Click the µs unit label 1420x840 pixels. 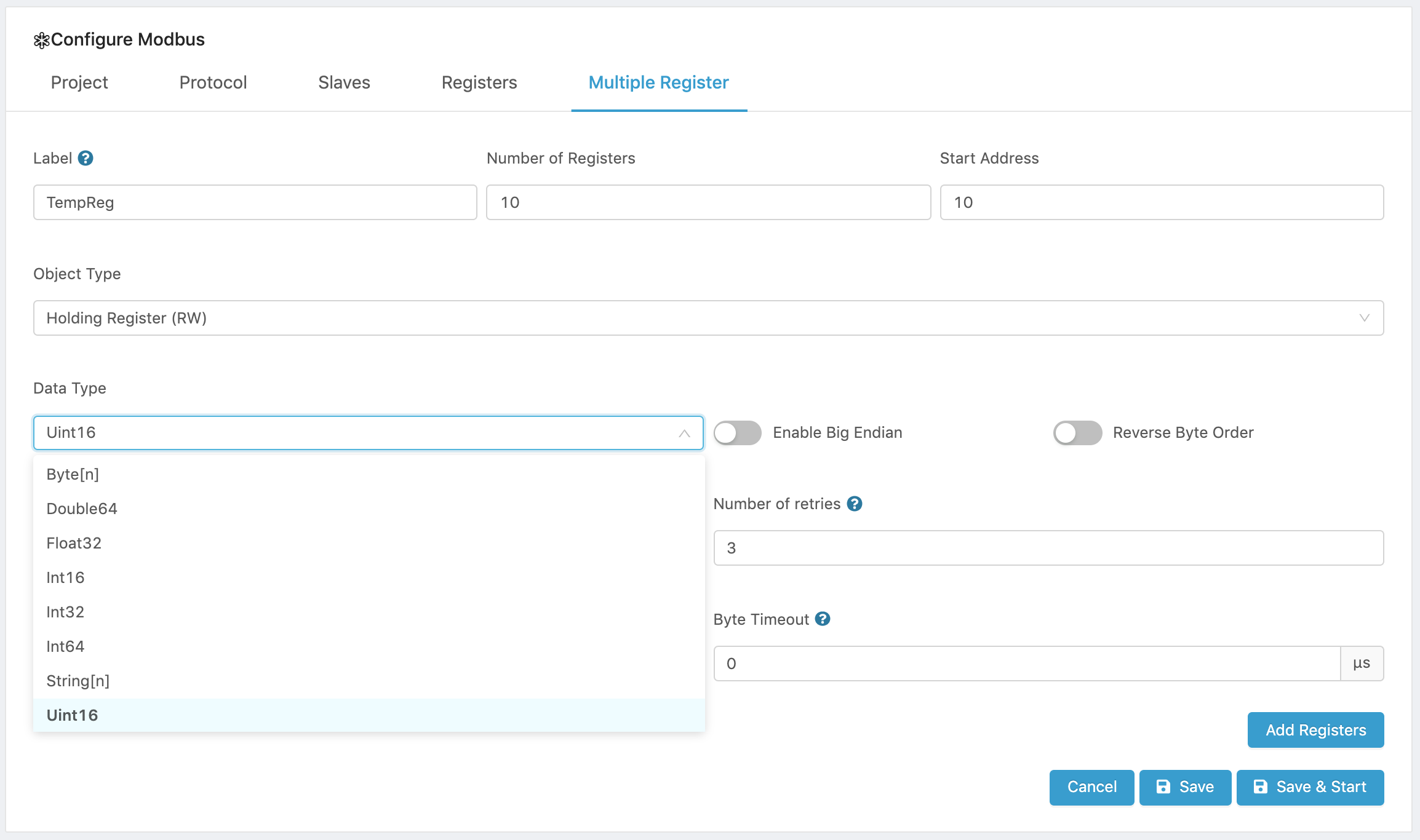point(1362,664)
